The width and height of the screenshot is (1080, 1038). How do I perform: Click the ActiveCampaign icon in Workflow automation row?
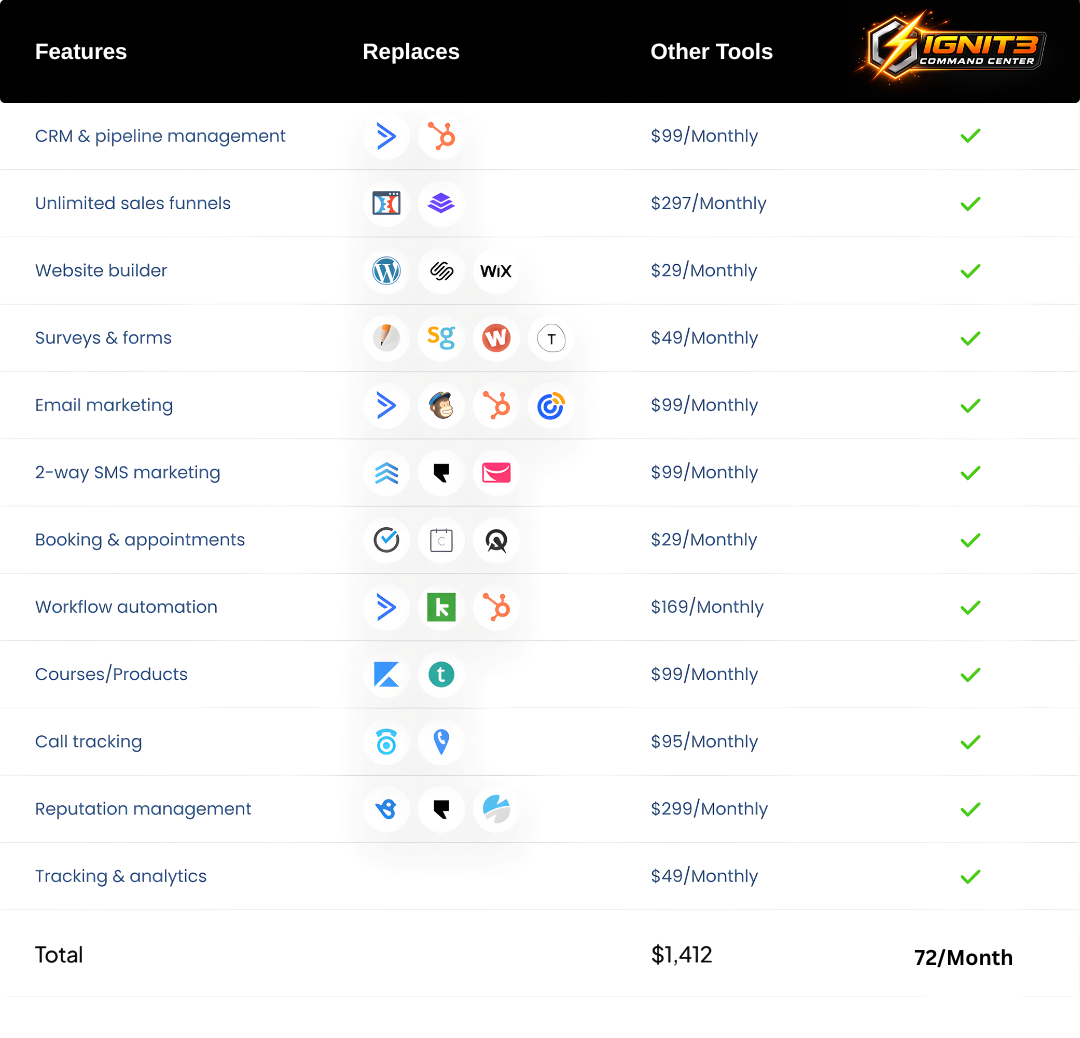pyautogui.click(x=386, y=608)
